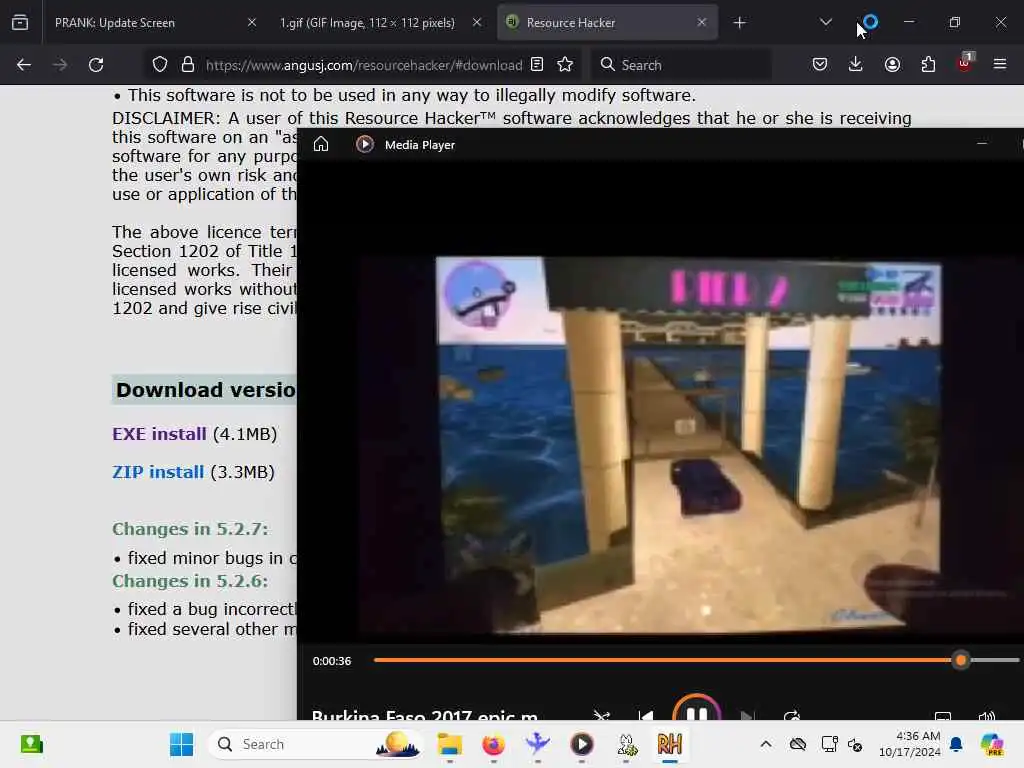The width and height of the screenshot is (1024, 768).
Task: Click the Changes in 5.2.6 heading
Action: point(190,581)
